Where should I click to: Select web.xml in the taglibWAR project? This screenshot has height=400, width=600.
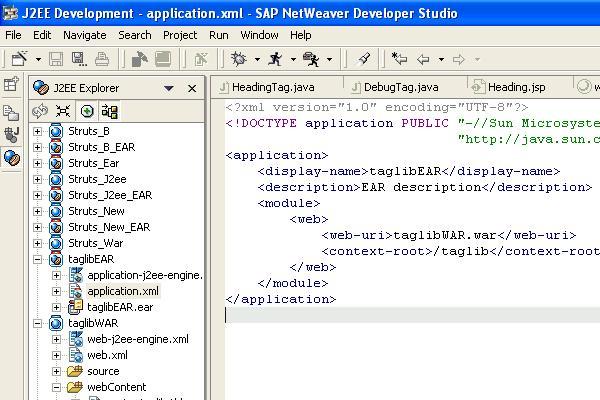point(107,355)
